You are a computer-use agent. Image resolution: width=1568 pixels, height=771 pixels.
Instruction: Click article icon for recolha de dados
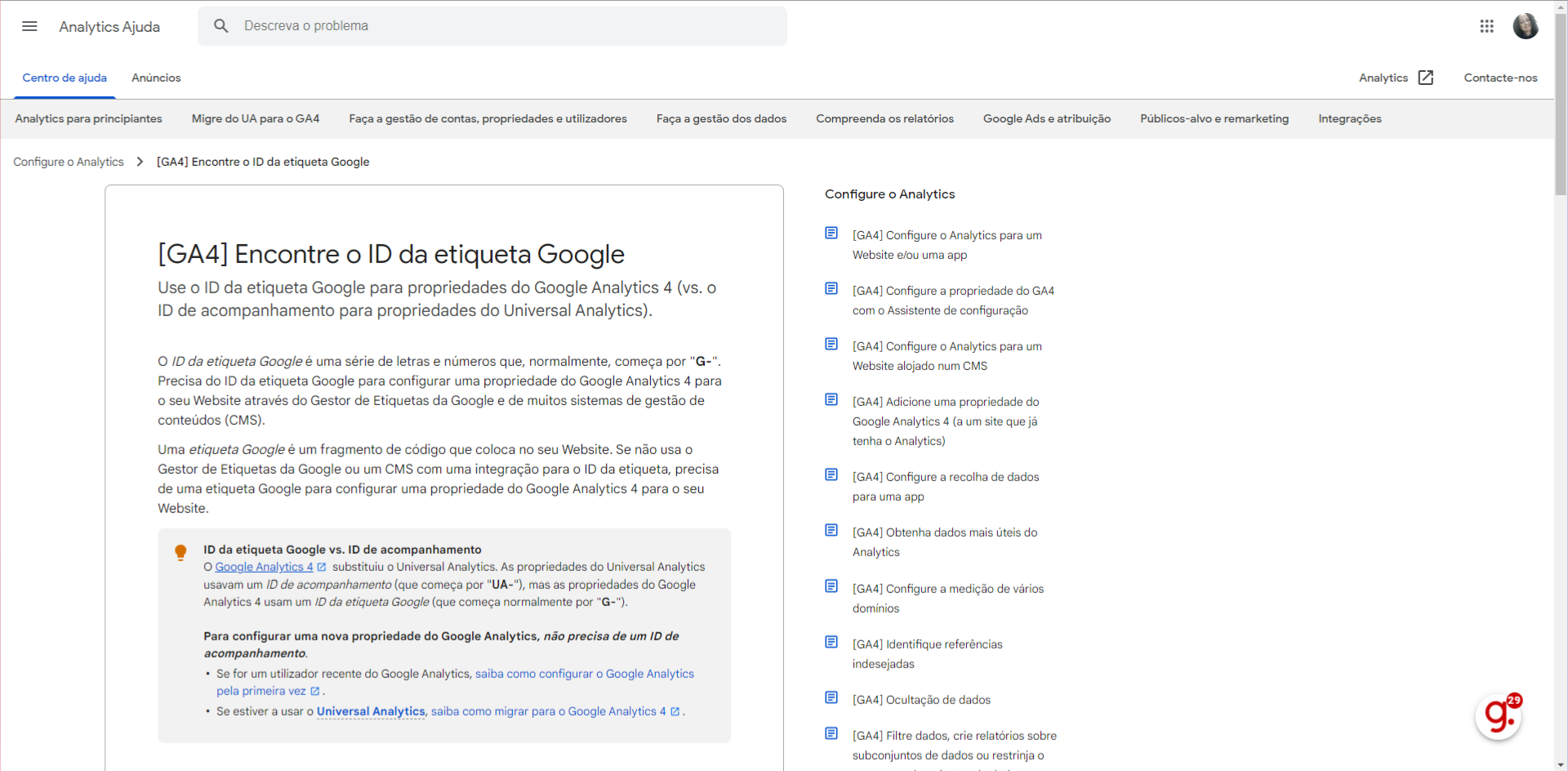pos(831,475)
